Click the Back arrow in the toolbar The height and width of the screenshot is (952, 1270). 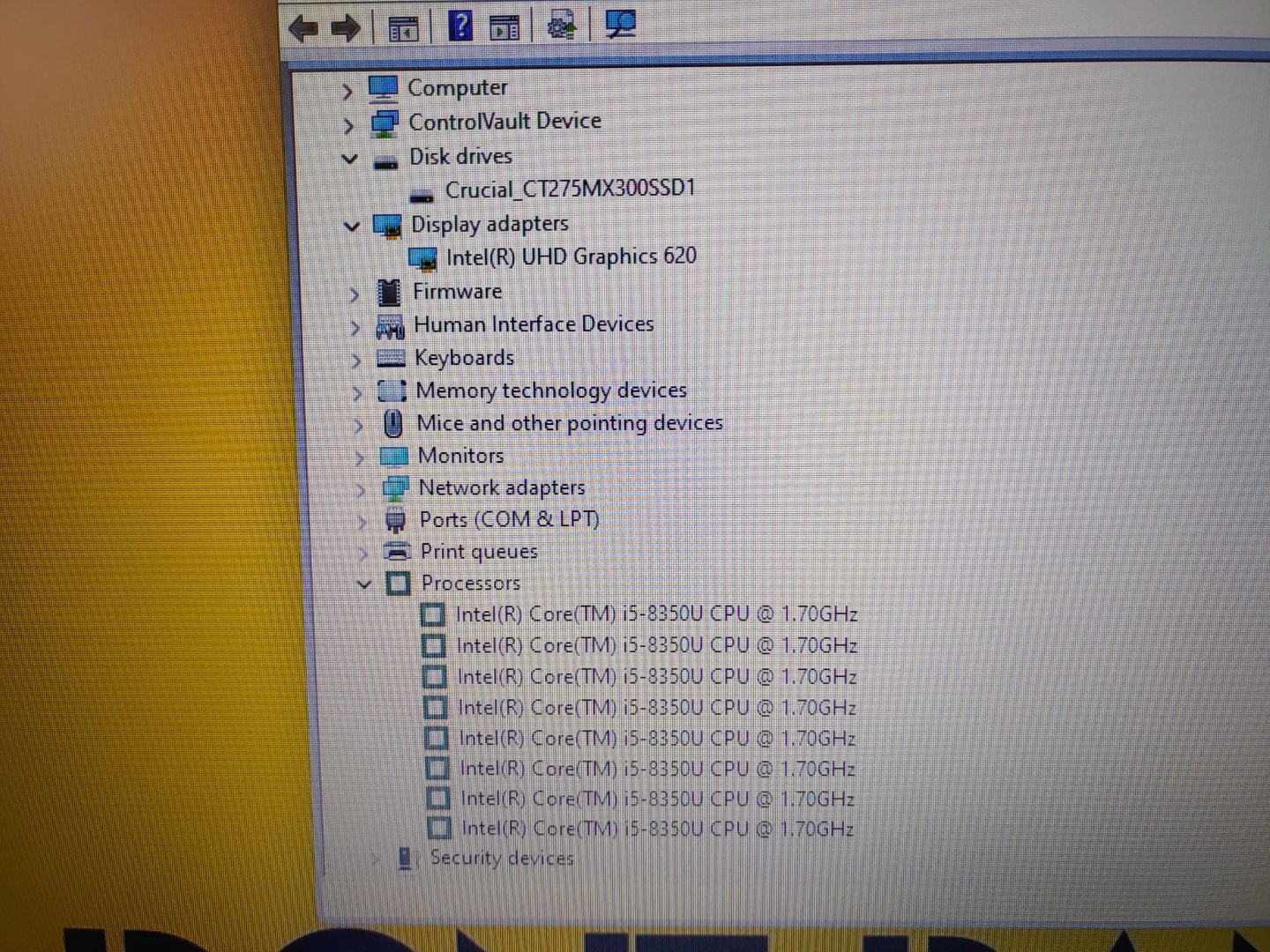tap(303, 28)
